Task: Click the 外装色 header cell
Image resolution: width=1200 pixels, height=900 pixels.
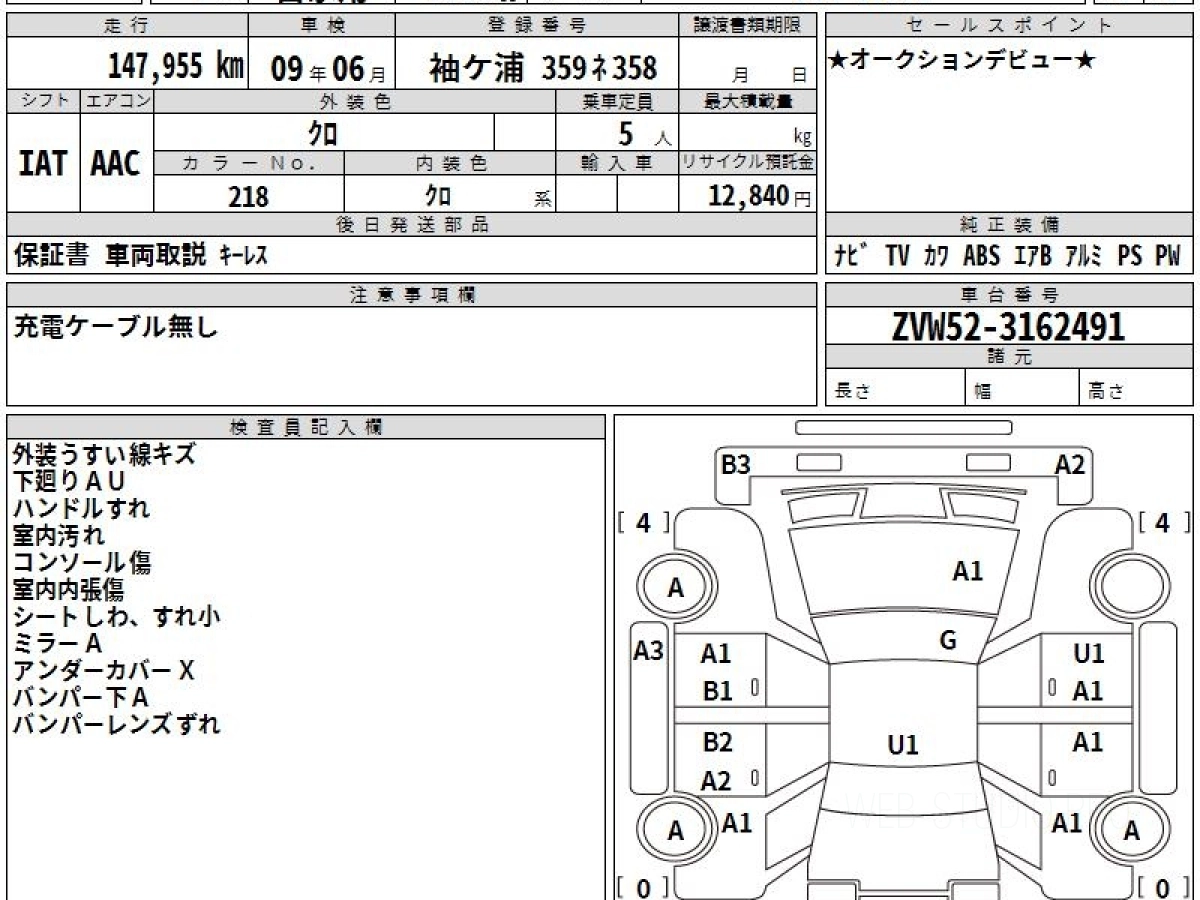Action: (355, 101)
